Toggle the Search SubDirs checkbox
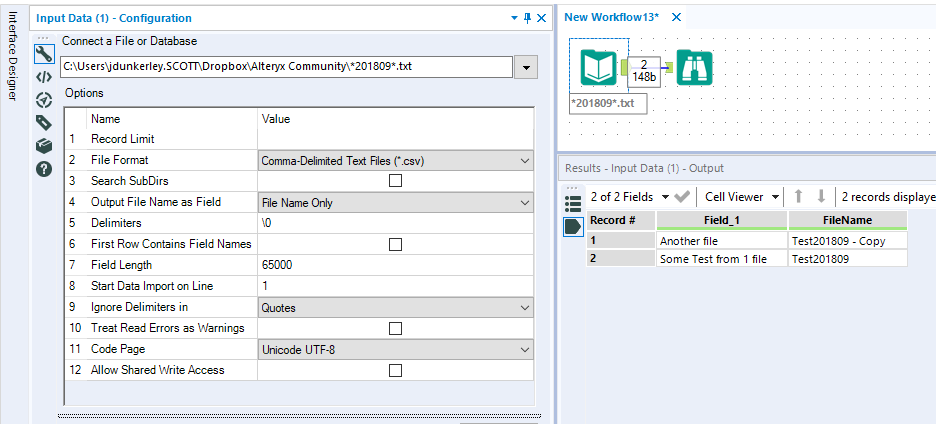This screenshot has height=424, width=936. coord(395,180)
